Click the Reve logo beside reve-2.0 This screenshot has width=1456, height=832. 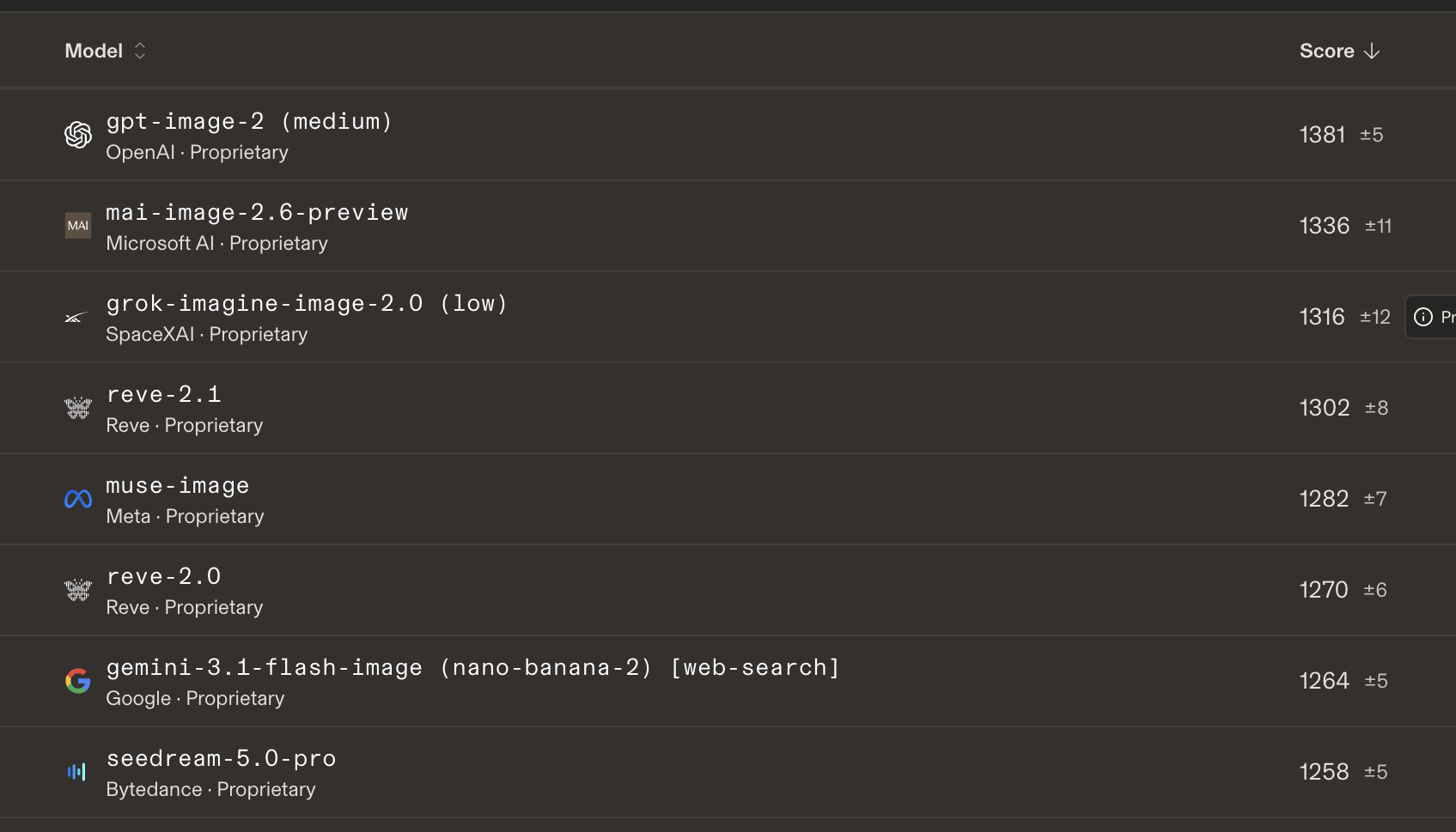(78, 590)
